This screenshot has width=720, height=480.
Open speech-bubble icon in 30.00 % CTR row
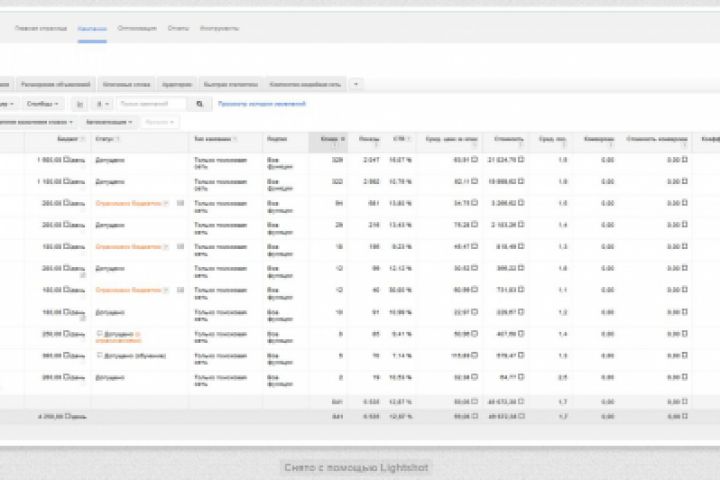tap(180, 290)
